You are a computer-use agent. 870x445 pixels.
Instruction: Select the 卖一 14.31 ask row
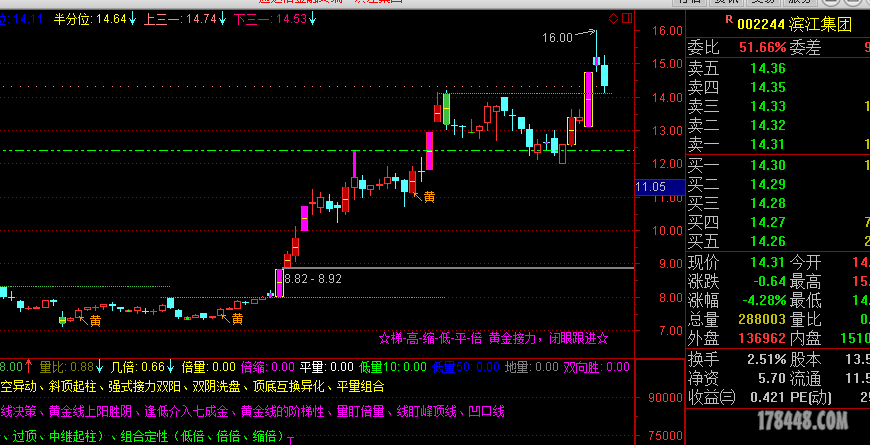pyautogui.click(x=777, y=144)
